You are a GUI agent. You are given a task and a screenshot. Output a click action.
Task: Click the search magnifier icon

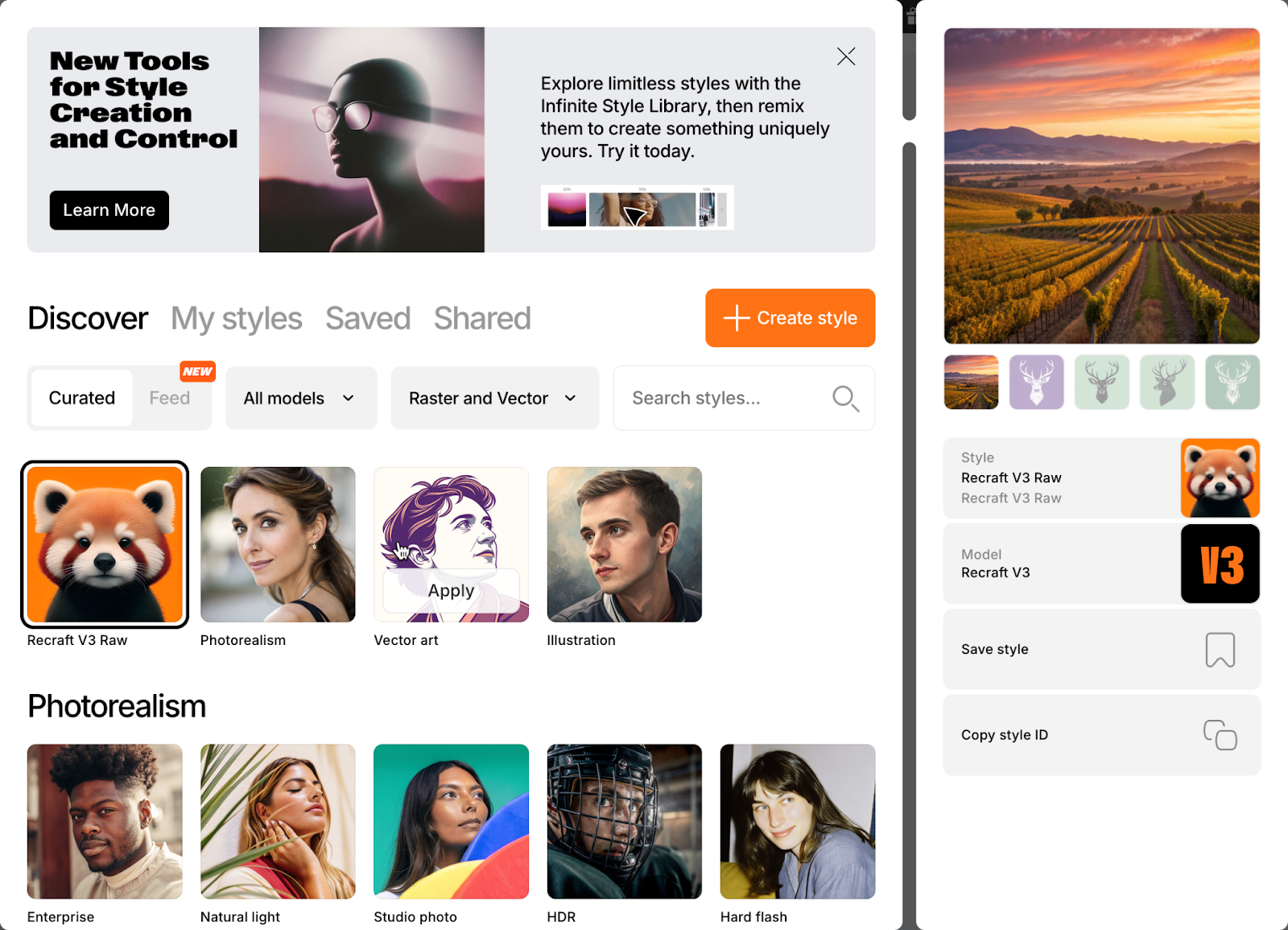[845, 398]
